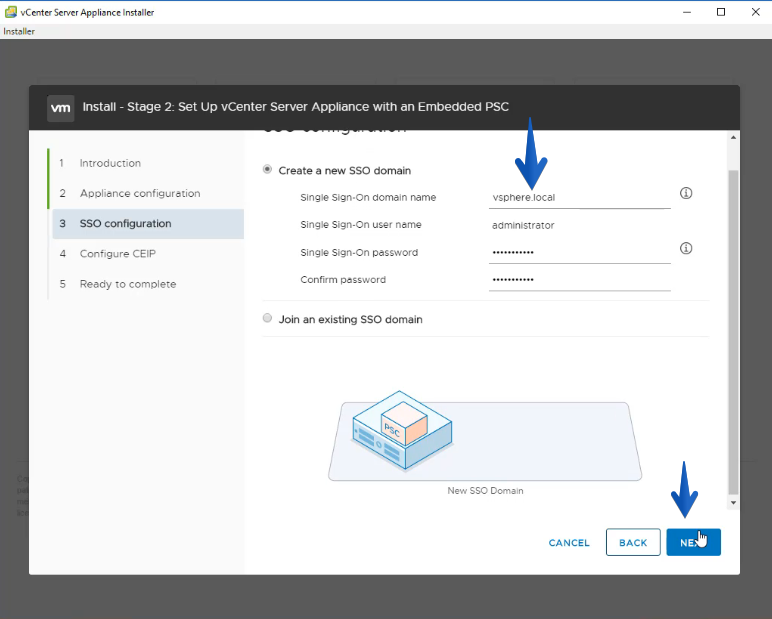Select SSO configuration step
This screenshot has height=619, width=772.
[148, 224]
